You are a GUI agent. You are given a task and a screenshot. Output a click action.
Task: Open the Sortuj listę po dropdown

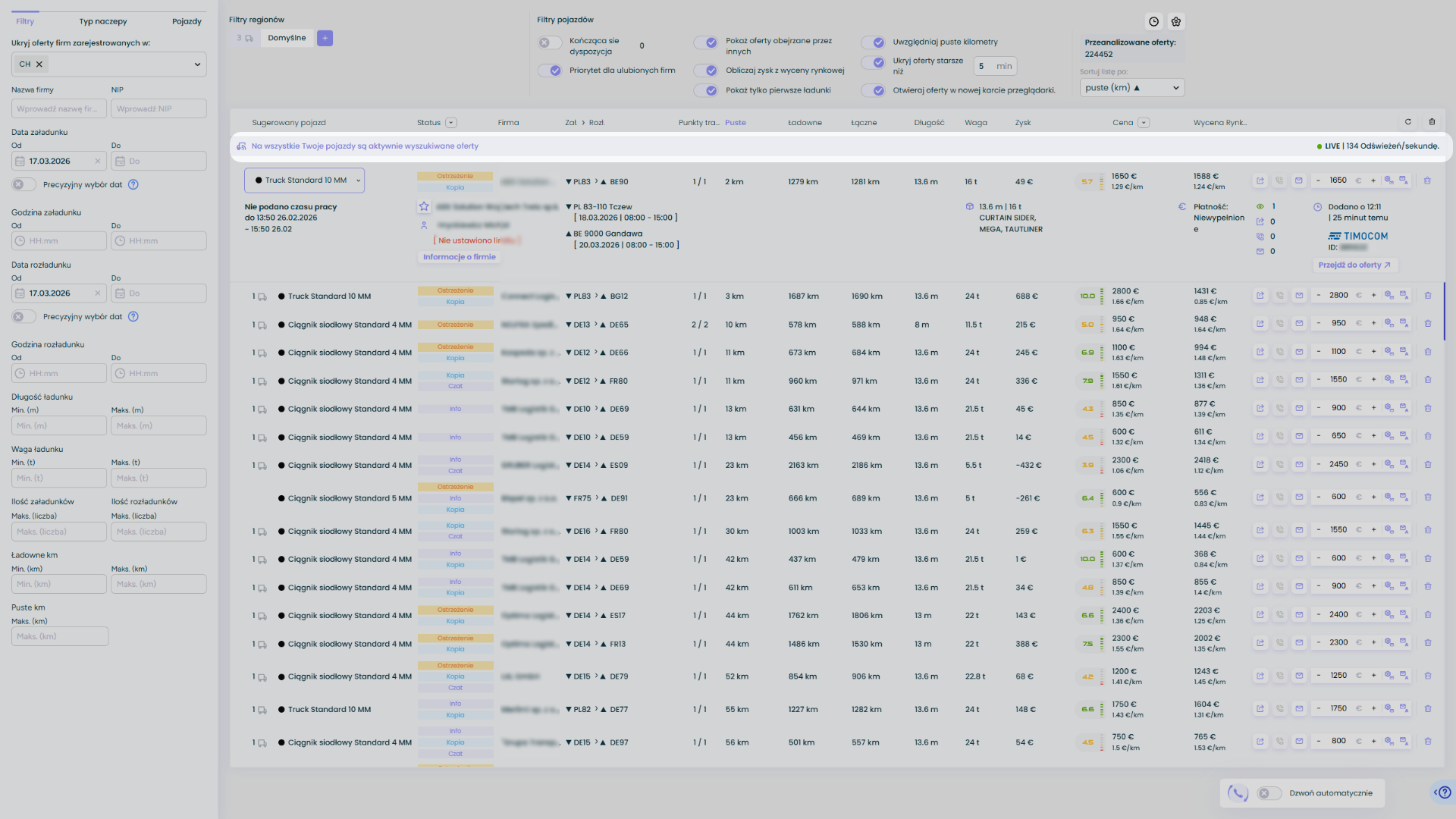1131,88
